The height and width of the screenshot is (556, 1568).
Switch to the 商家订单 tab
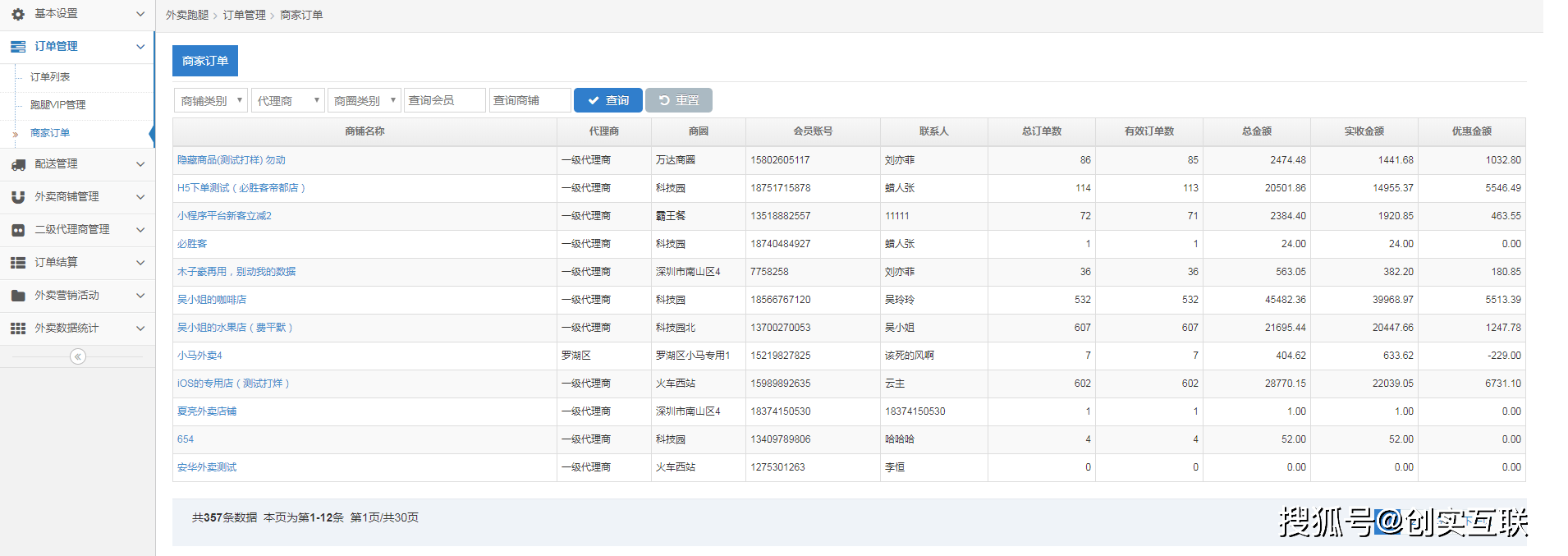coord(205,61)
